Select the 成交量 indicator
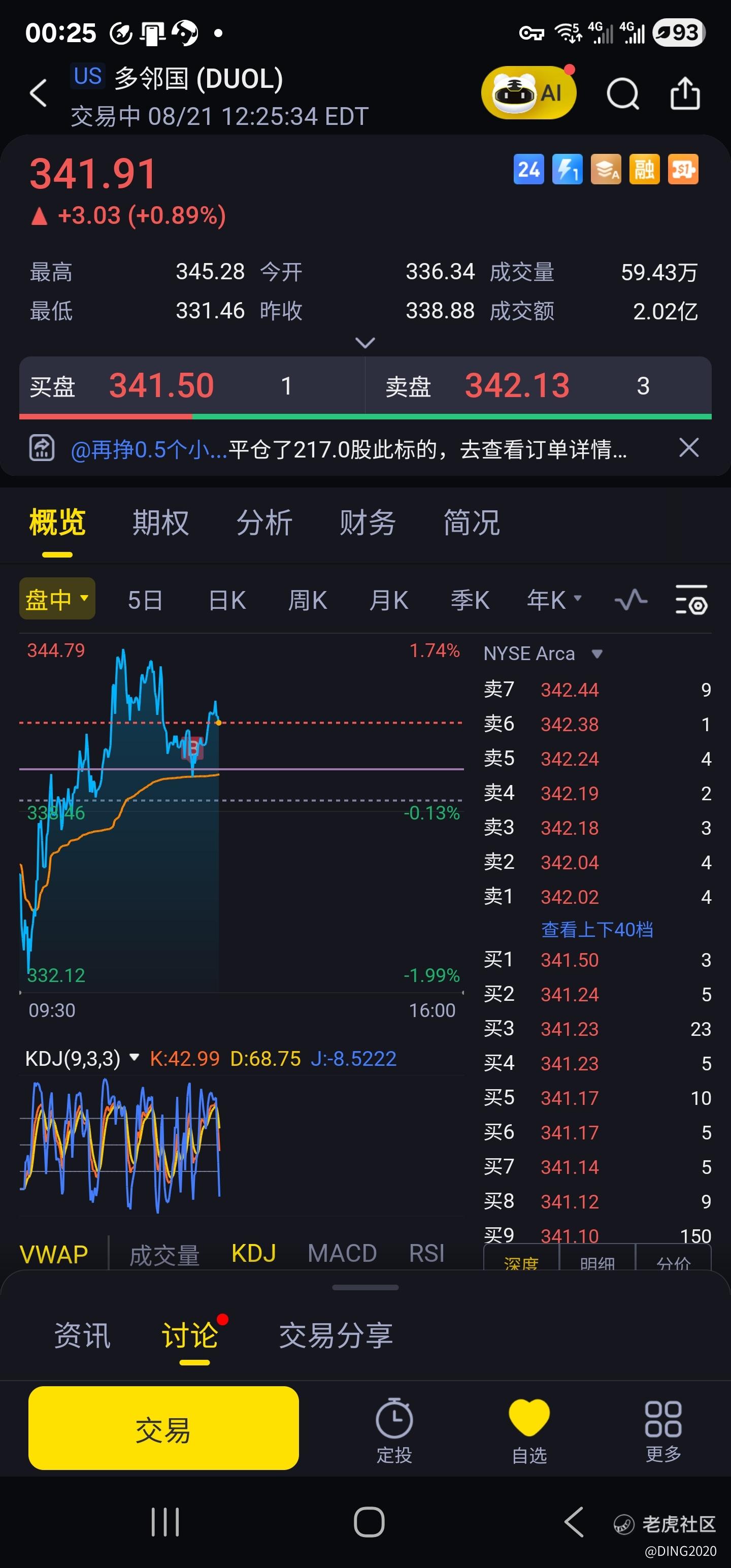The image size is (731, 1568). tap(164, 1255)
